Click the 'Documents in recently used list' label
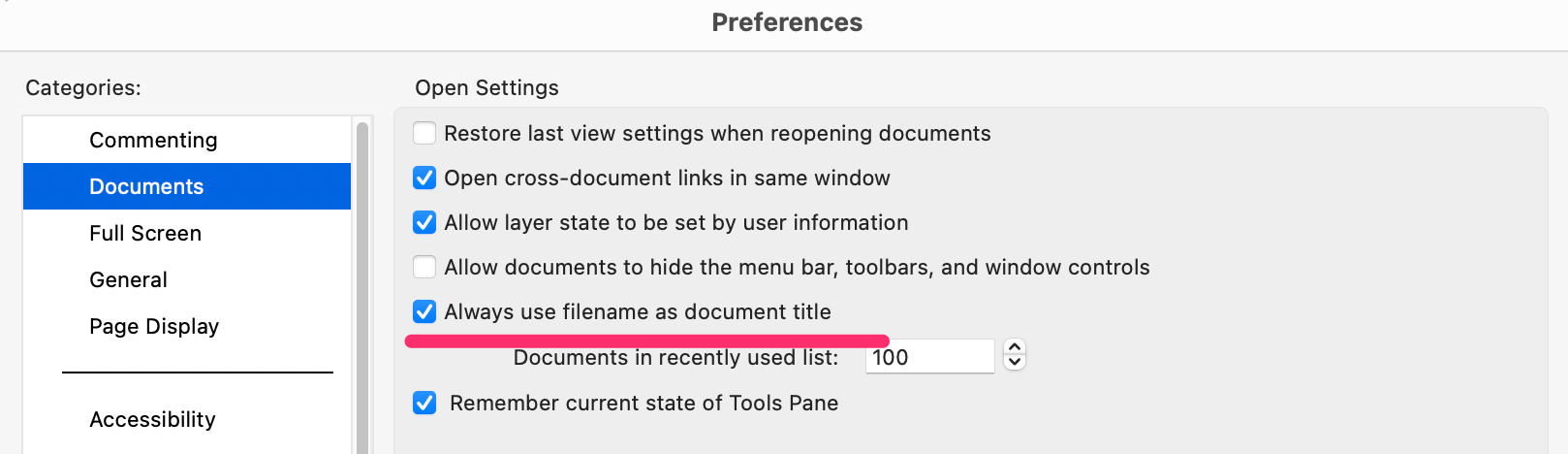Viewport: 1568px width, 454px height. 675,357
